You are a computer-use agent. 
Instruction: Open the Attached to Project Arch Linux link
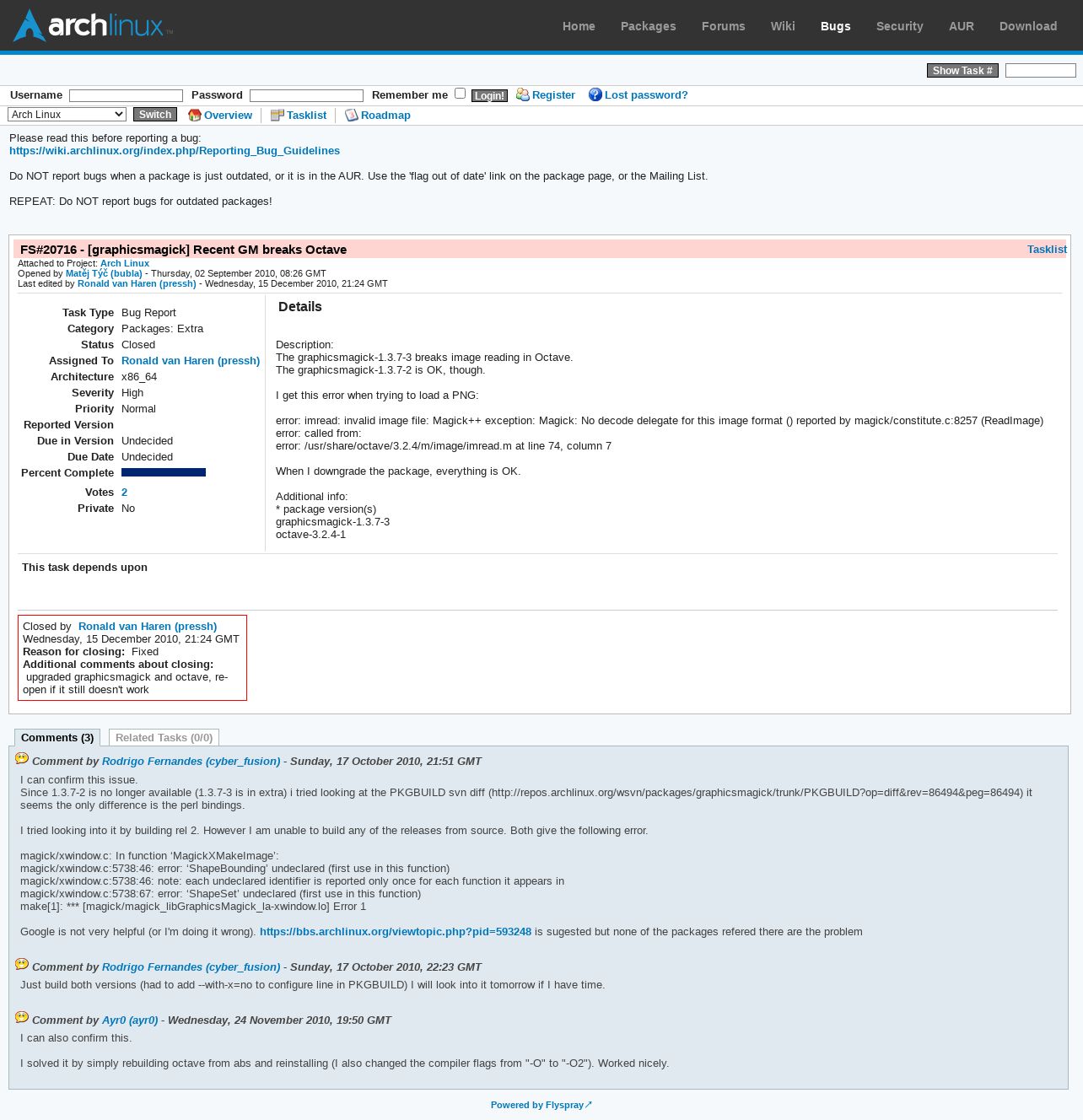125,263
